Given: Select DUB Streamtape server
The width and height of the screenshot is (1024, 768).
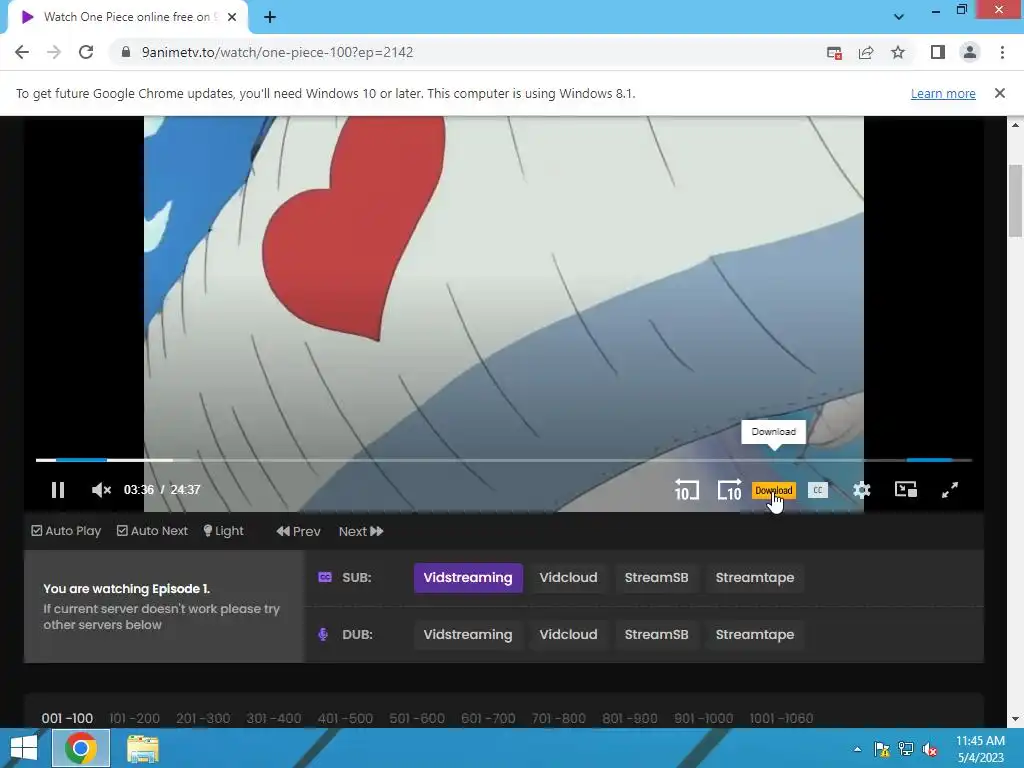Looking at the screenshot, I should tap(755, 635).
